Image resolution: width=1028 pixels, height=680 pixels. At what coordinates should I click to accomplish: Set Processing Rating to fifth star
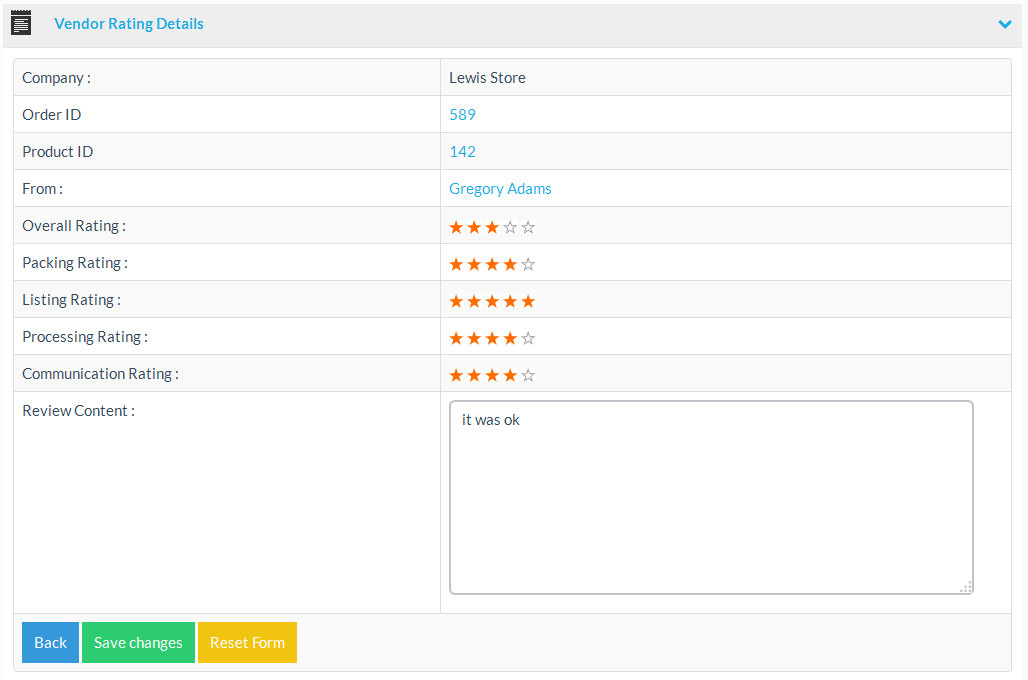(x=528, y=338)
